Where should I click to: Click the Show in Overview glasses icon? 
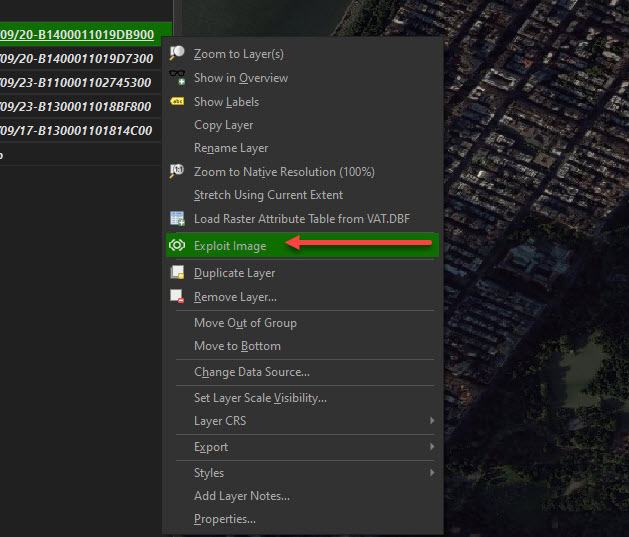pos(177,78)
